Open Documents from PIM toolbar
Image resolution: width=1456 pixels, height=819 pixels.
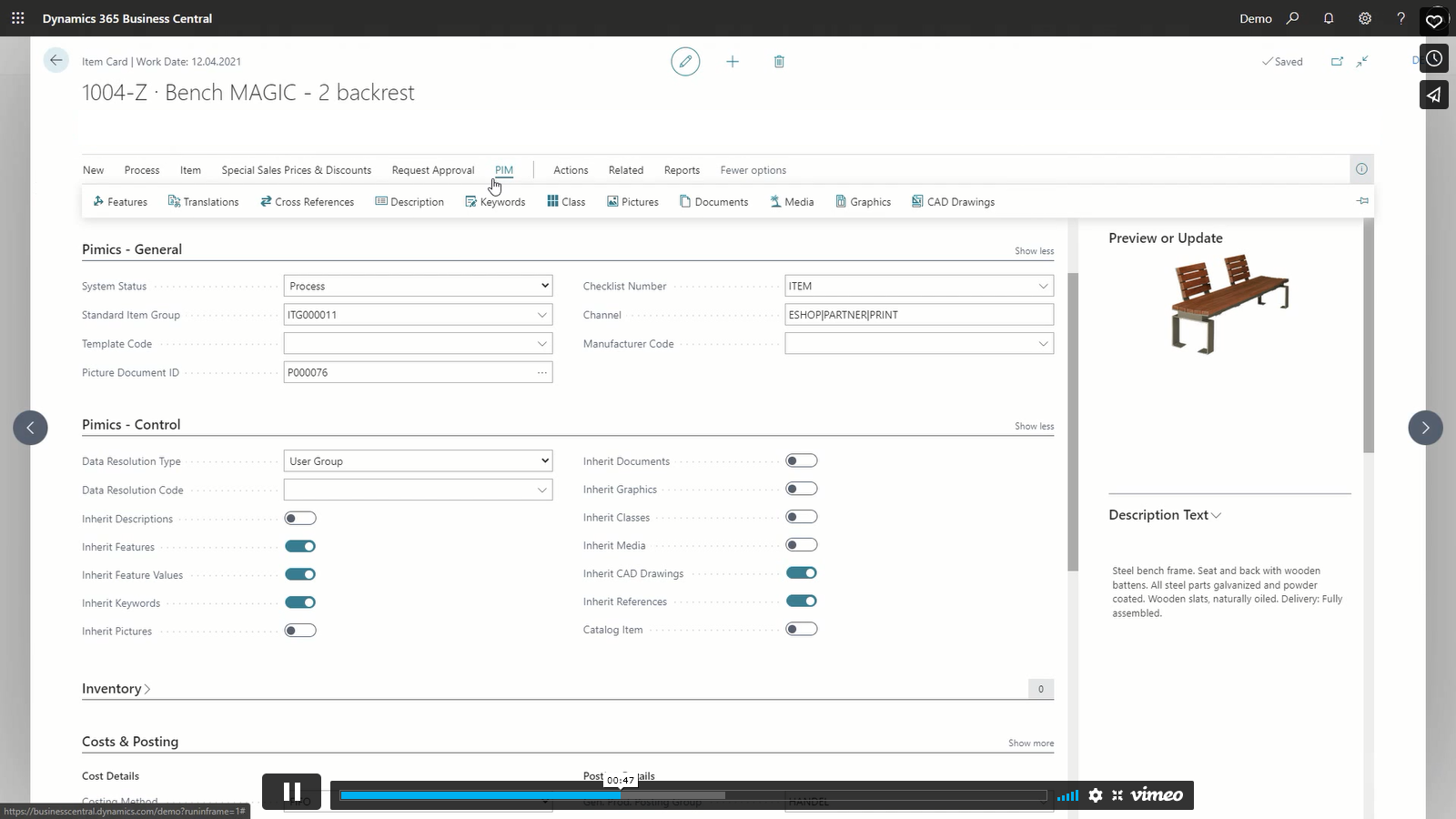pyautogui.click(x=713, y=202)
